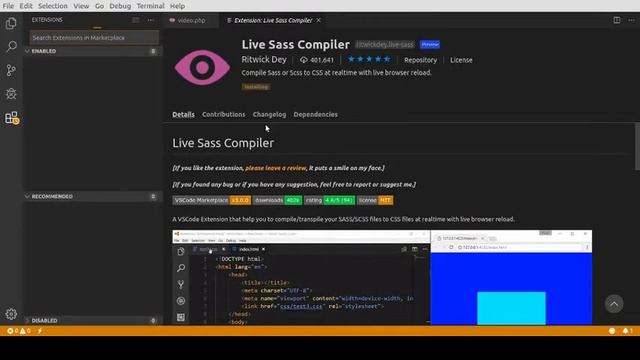Open the Selection menu
The image size is (640, 360).
pyautogui.click(x=53, y=6)
